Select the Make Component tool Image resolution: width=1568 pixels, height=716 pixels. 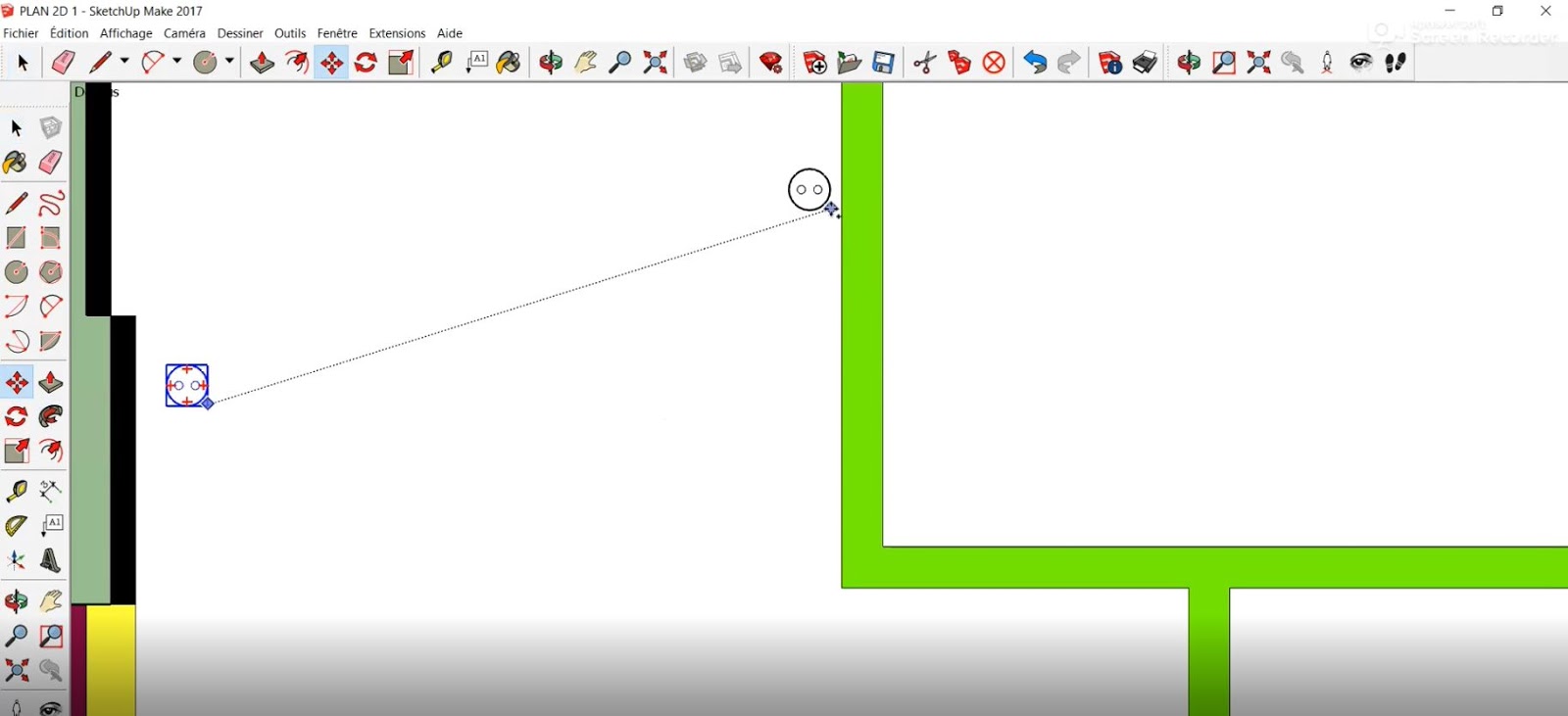[51, 127]
